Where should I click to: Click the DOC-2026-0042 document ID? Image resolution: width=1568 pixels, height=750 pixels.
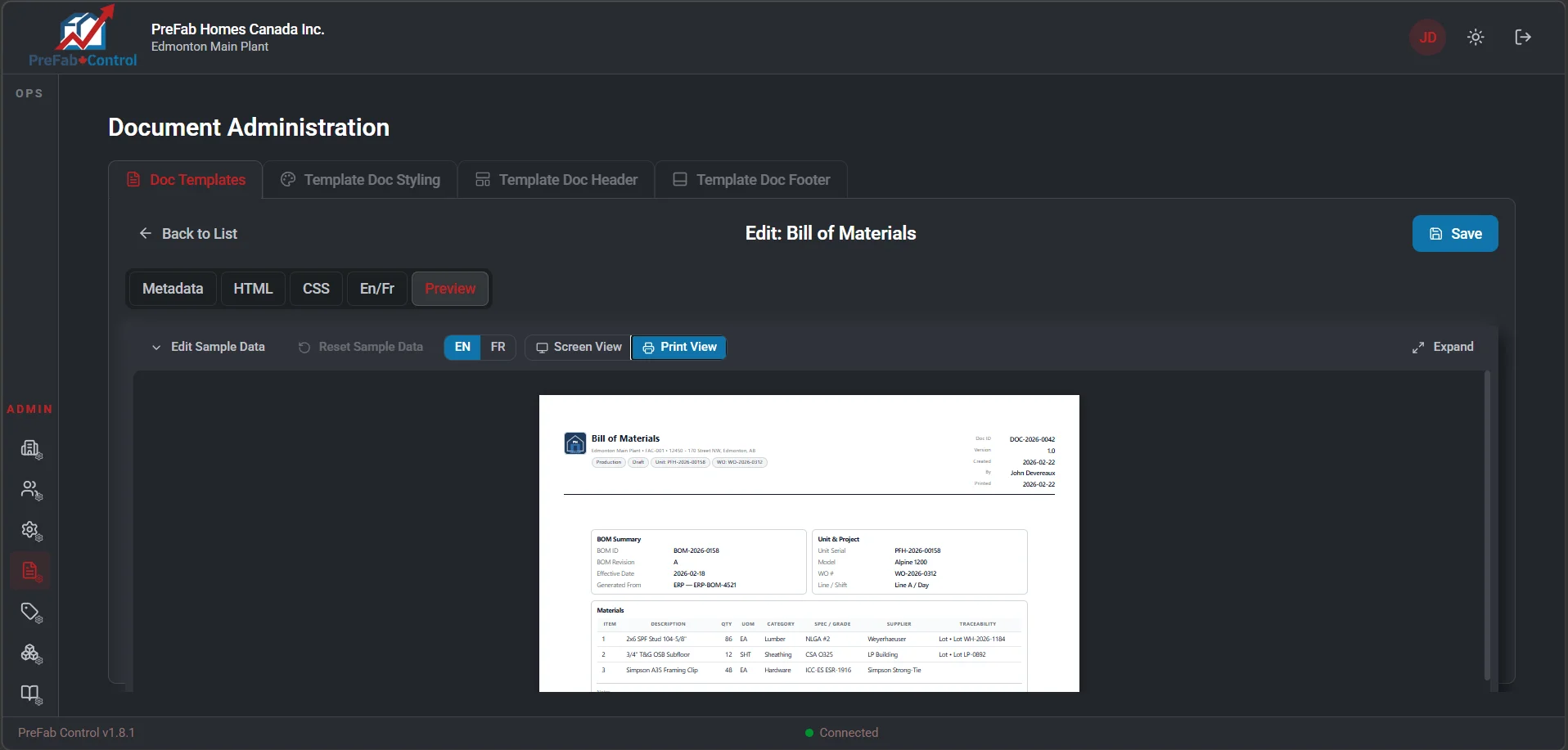(x=1032, y=439)
